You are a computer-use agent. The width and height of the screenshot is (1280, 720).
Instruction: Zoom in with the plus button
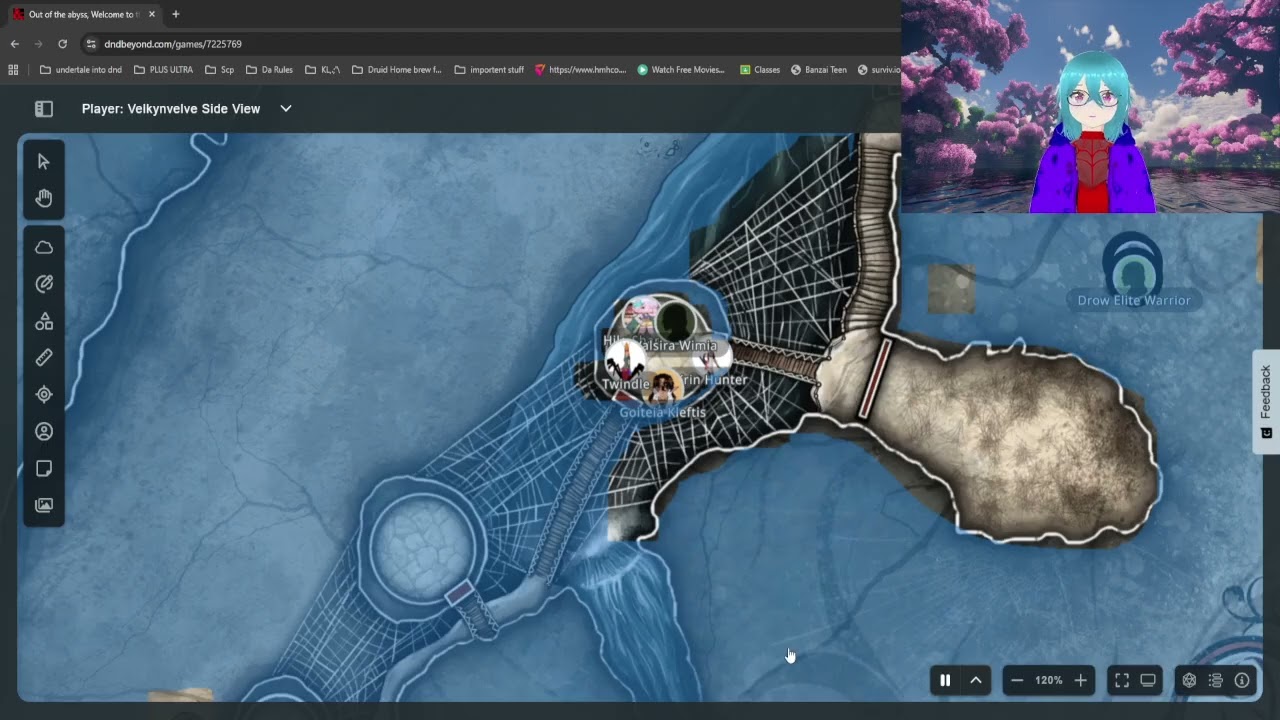1080,680
